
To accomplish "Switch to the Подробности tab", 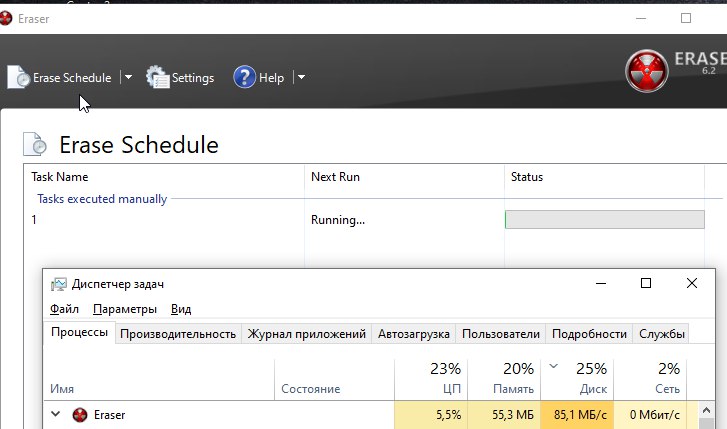I will [589, 334].
